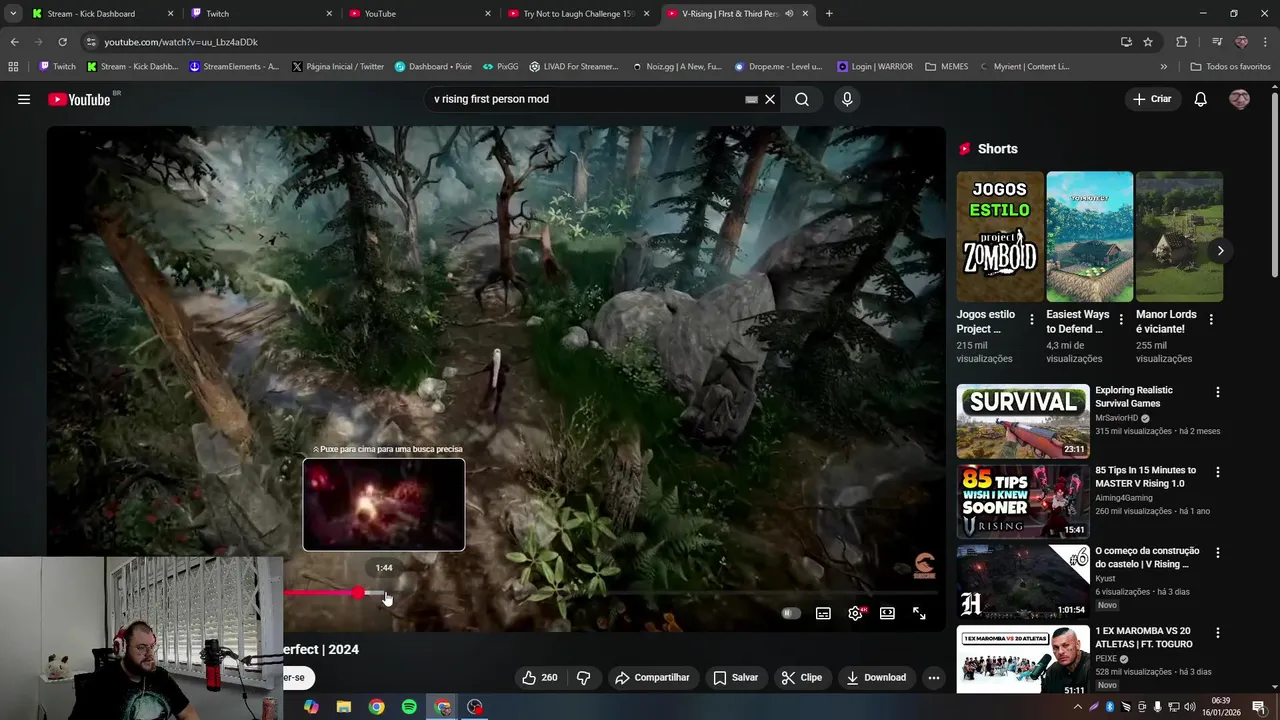This screenshot has width=1280, height=720.
Task: Create a clip with Clipe
Action: click(802, 677)
